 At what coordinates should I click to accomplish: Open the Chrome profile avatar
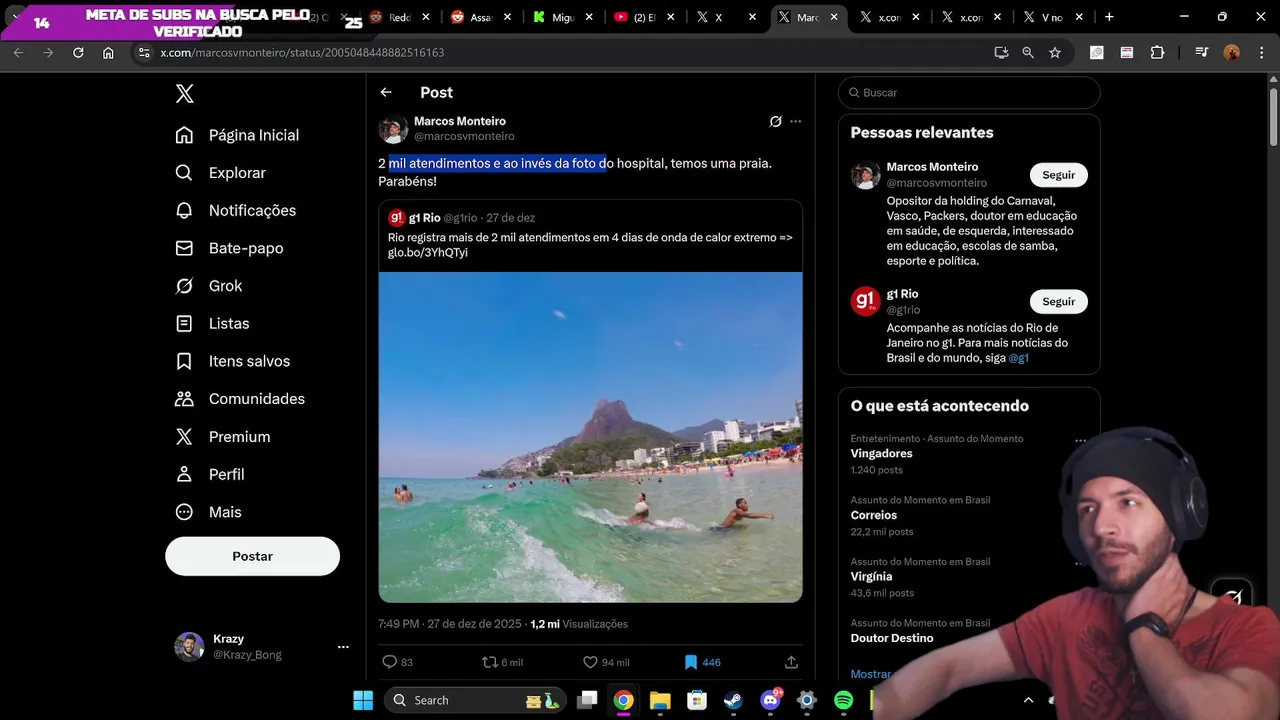[1232, 53]
